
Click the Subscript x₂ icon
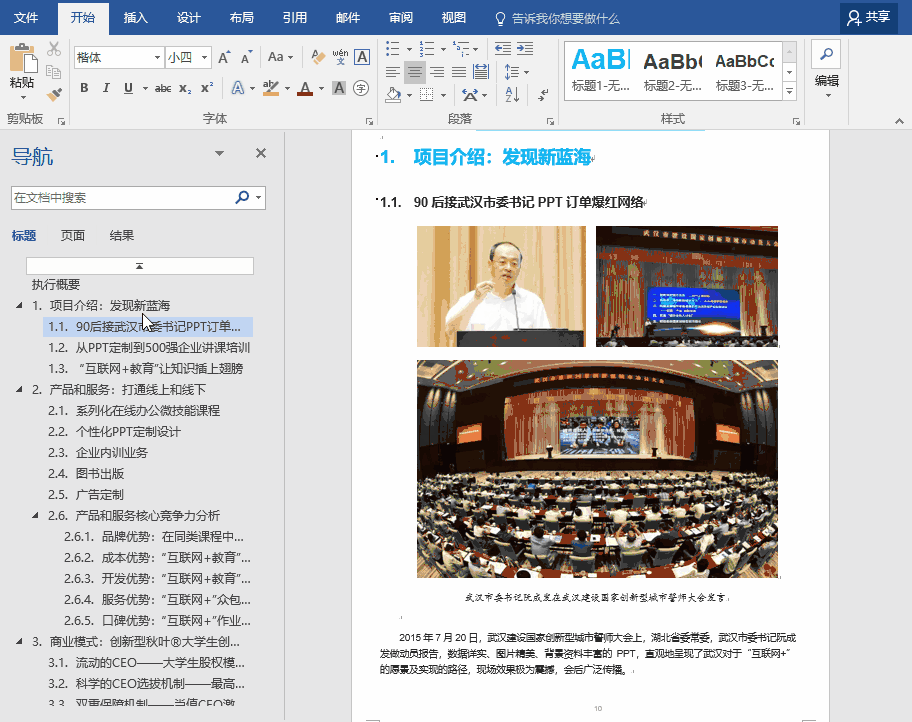point(185,88)
